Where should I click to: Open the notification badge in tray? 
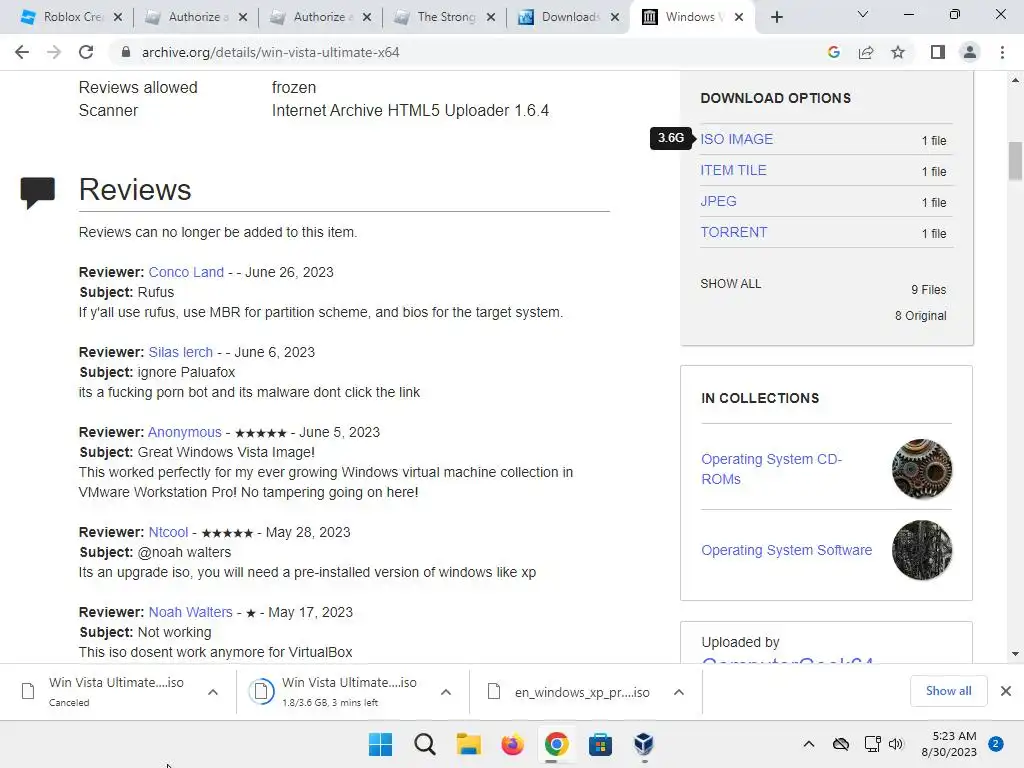point(996,744)
